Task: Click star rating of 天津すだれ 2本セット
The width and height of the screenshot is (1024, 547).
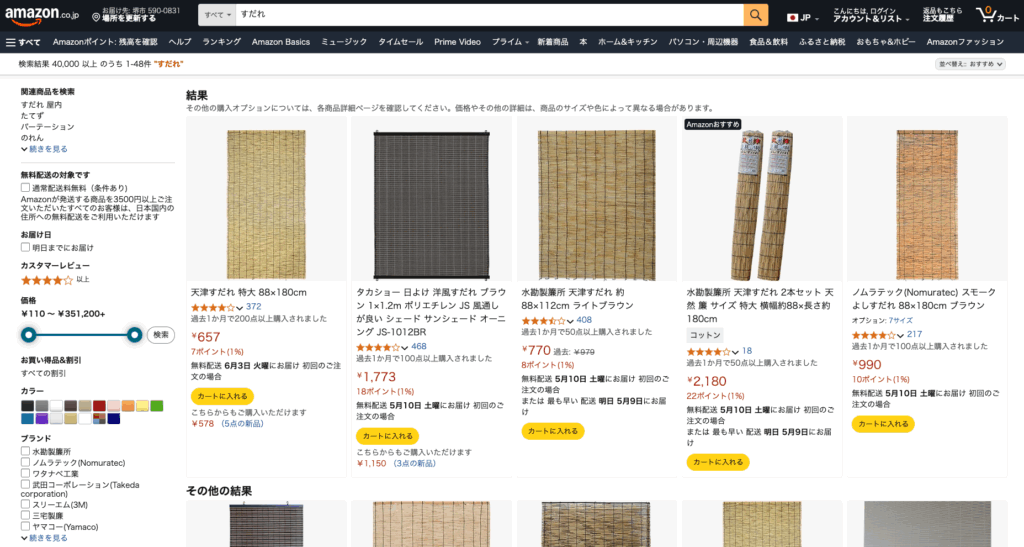Action: point(708,352)
